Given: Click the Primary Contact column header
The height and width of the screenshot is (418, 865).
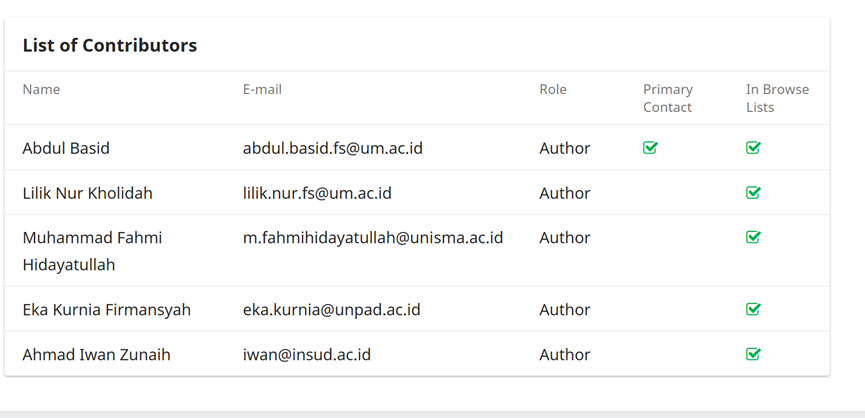Looking at the screenshot, I should tap(668, 98).
